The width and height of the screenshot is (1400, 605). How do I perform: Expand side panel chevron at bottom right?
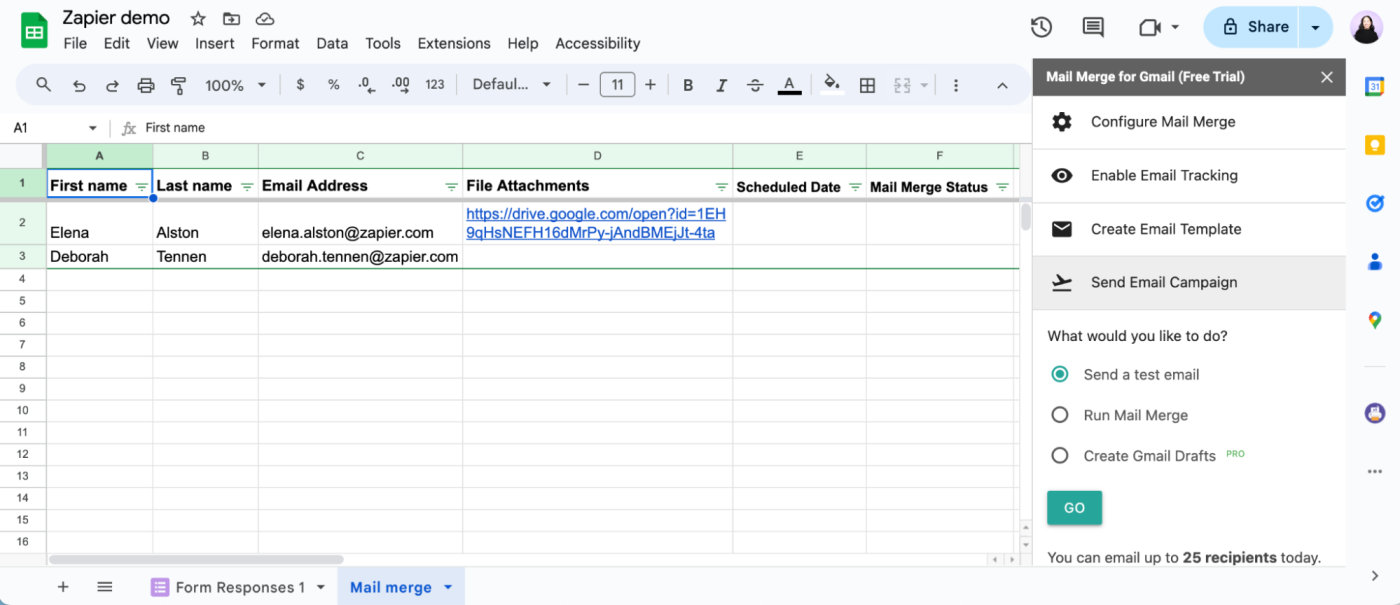(1374, 576)
